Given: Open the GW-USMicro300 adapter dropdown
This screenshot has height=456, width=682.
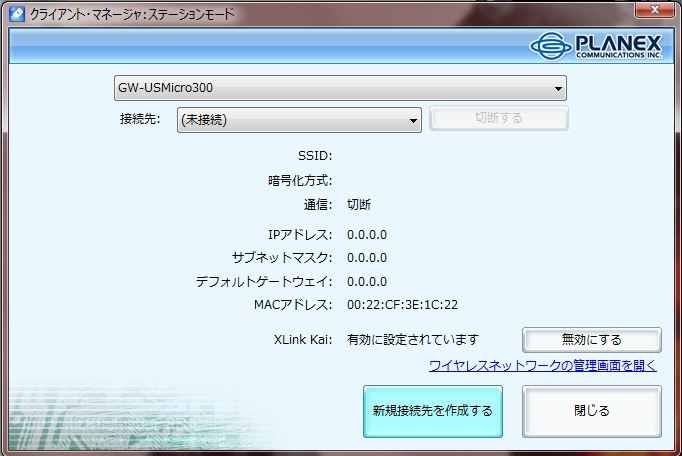Looking at the screenshot, I should (x=340, y=88).
